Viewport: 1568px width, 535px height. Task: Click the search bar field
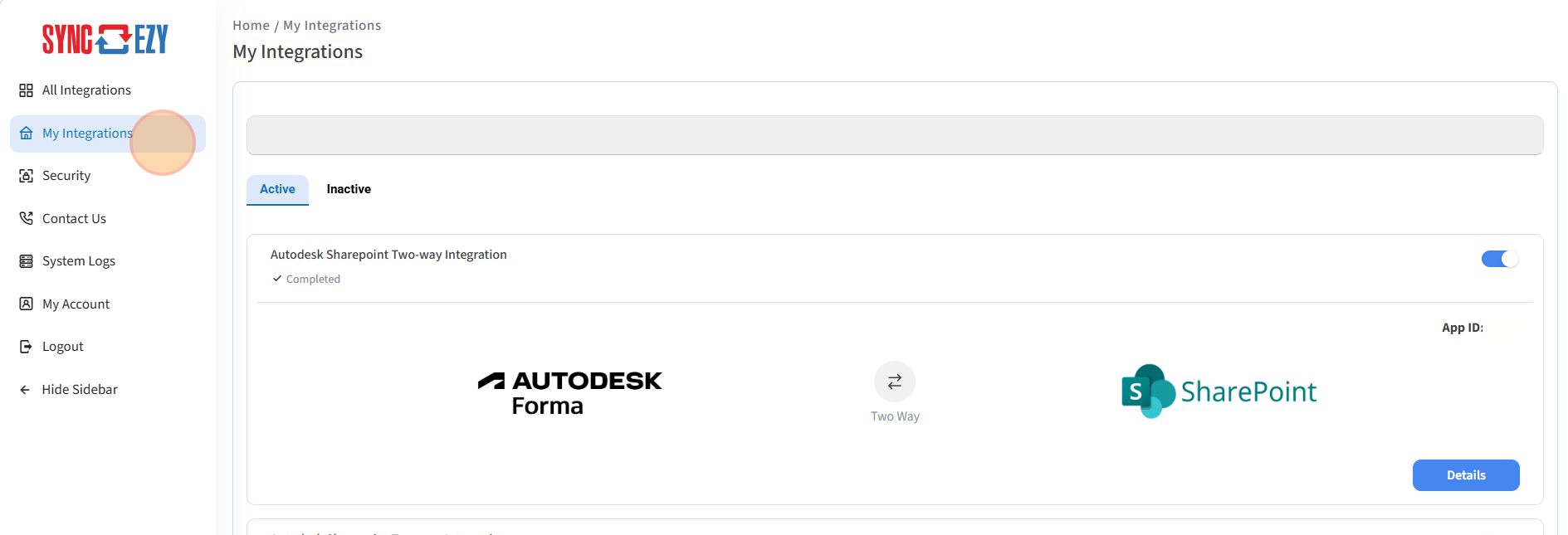(x=894, y=135)
